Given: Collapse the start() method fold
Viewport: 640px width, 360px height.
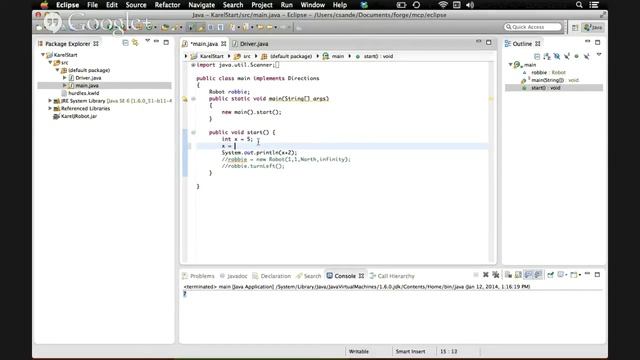Looking at the screenshot, I should tap(193, 132).
